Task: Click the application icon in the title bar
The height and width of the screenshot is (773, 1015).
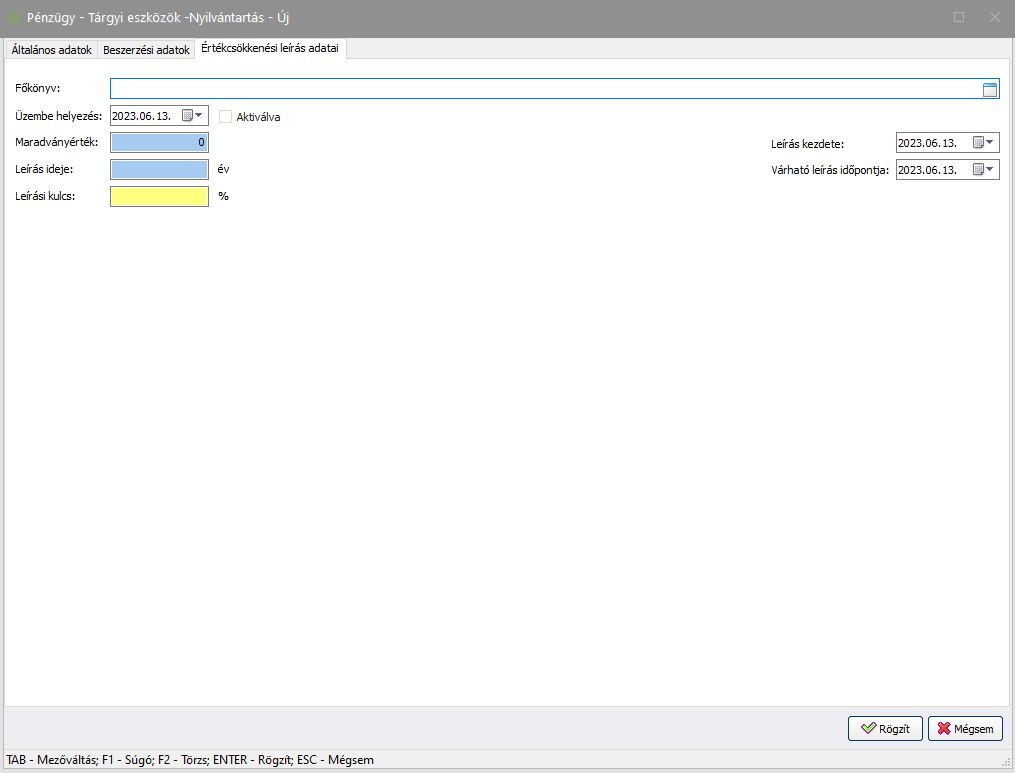Action: tap(14, 18)
